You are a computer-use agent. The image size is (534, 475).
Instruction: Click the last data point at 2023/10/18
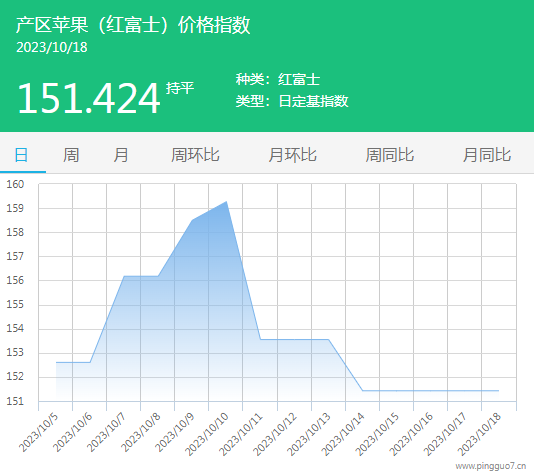click(x=499, y=391)
